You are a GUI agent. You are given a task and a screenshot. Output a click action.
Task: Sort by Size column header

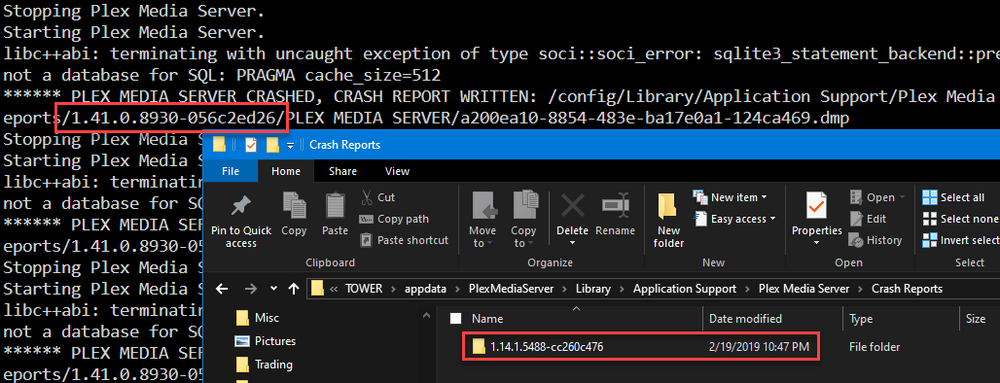(975, 319)
